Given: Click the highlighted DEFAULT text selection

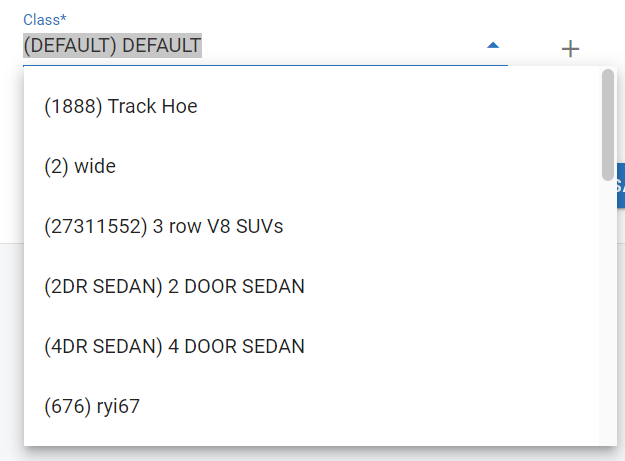Looking at the screenshot, I should point(112,46).
